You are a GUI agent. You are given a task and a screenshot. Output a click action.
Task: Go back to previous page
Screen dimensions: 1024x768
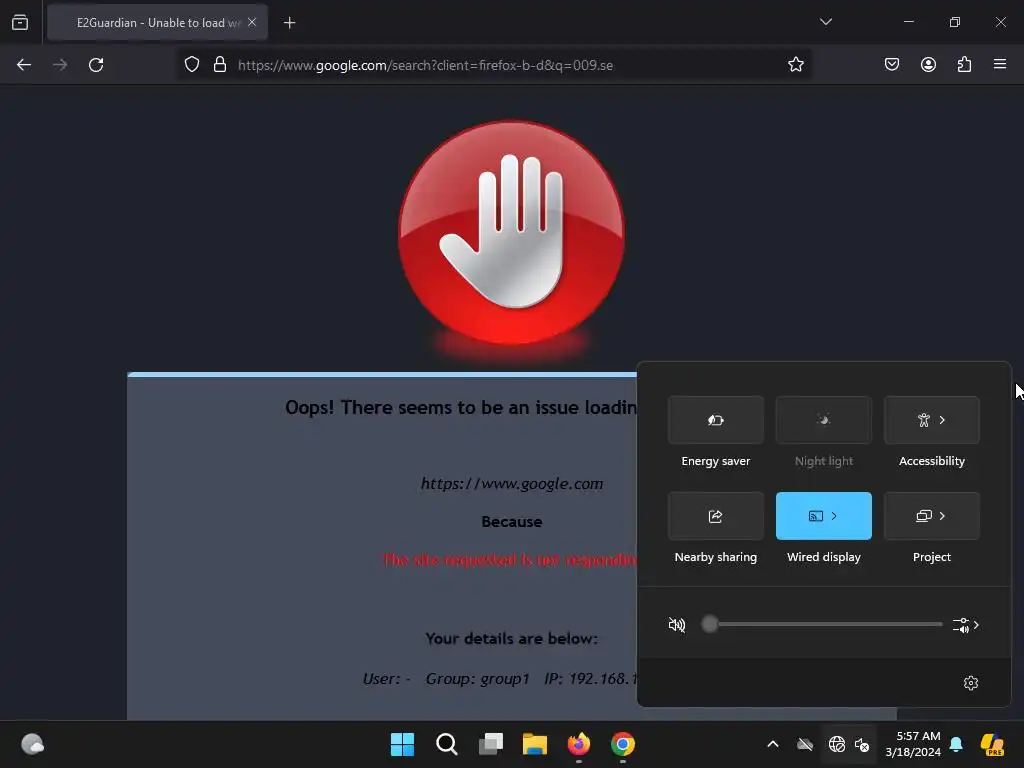coord(24,65)
